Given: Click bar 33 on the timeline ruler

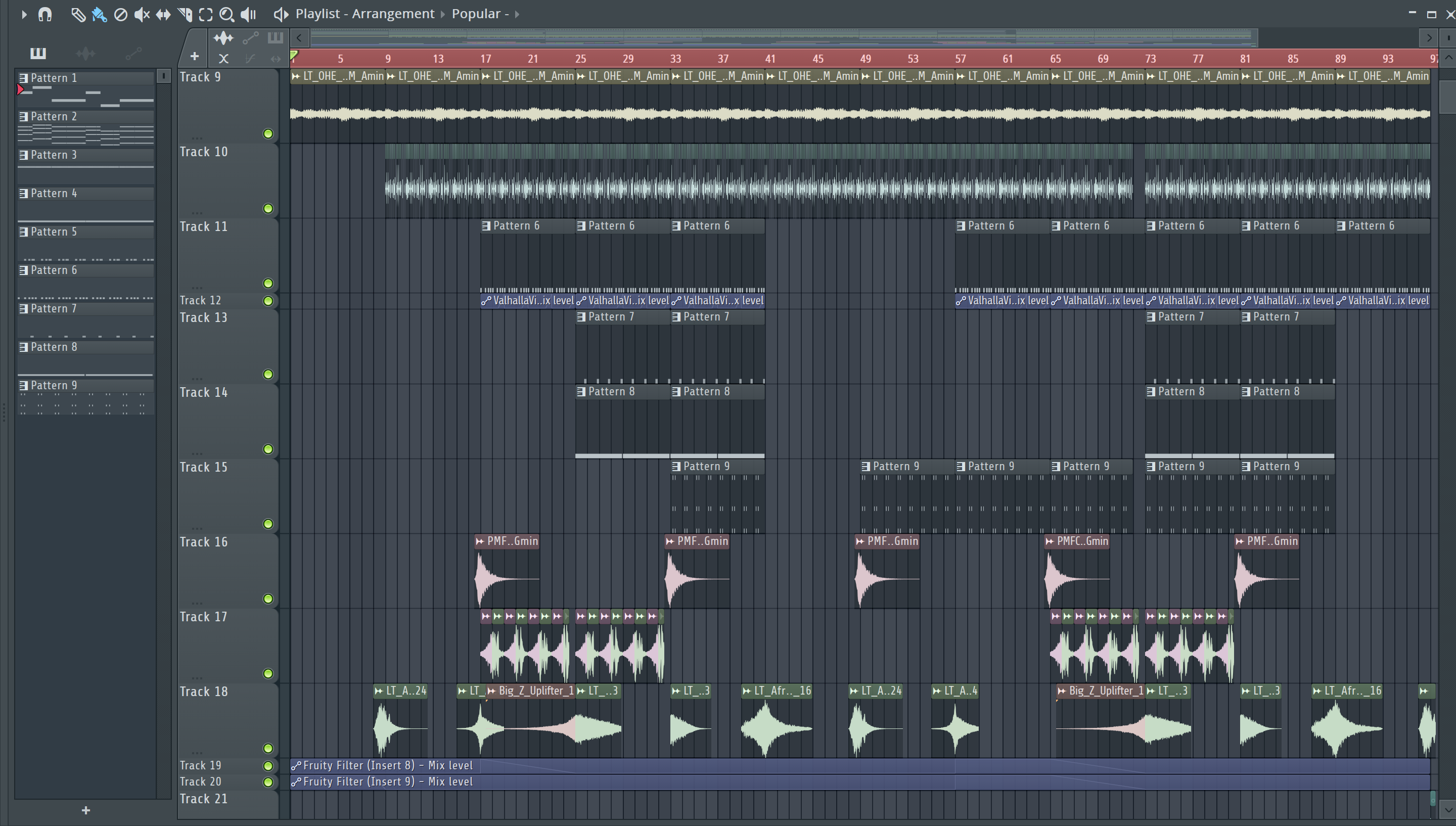Looking at the screenshot, I should tap(675, 59).
